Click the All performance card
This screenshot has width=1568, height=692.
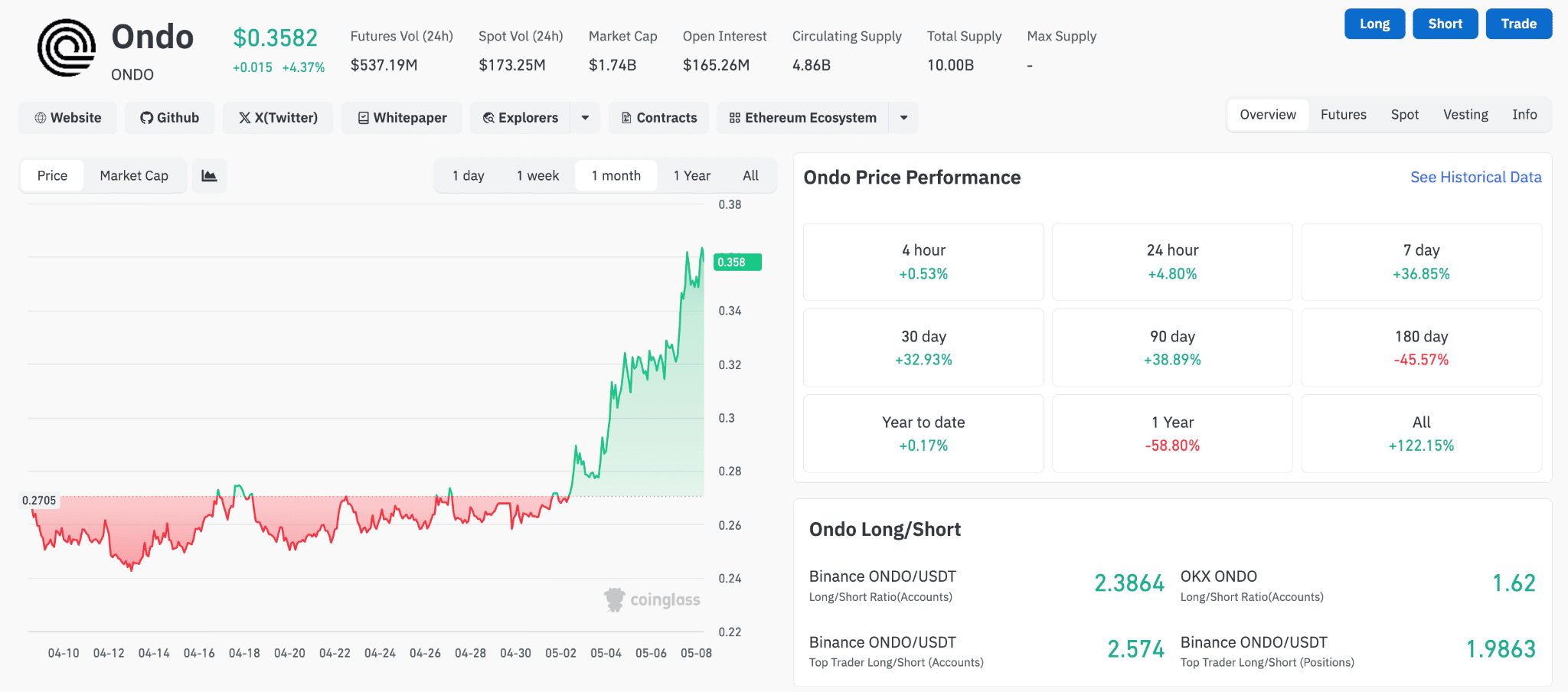point(1422,433)
